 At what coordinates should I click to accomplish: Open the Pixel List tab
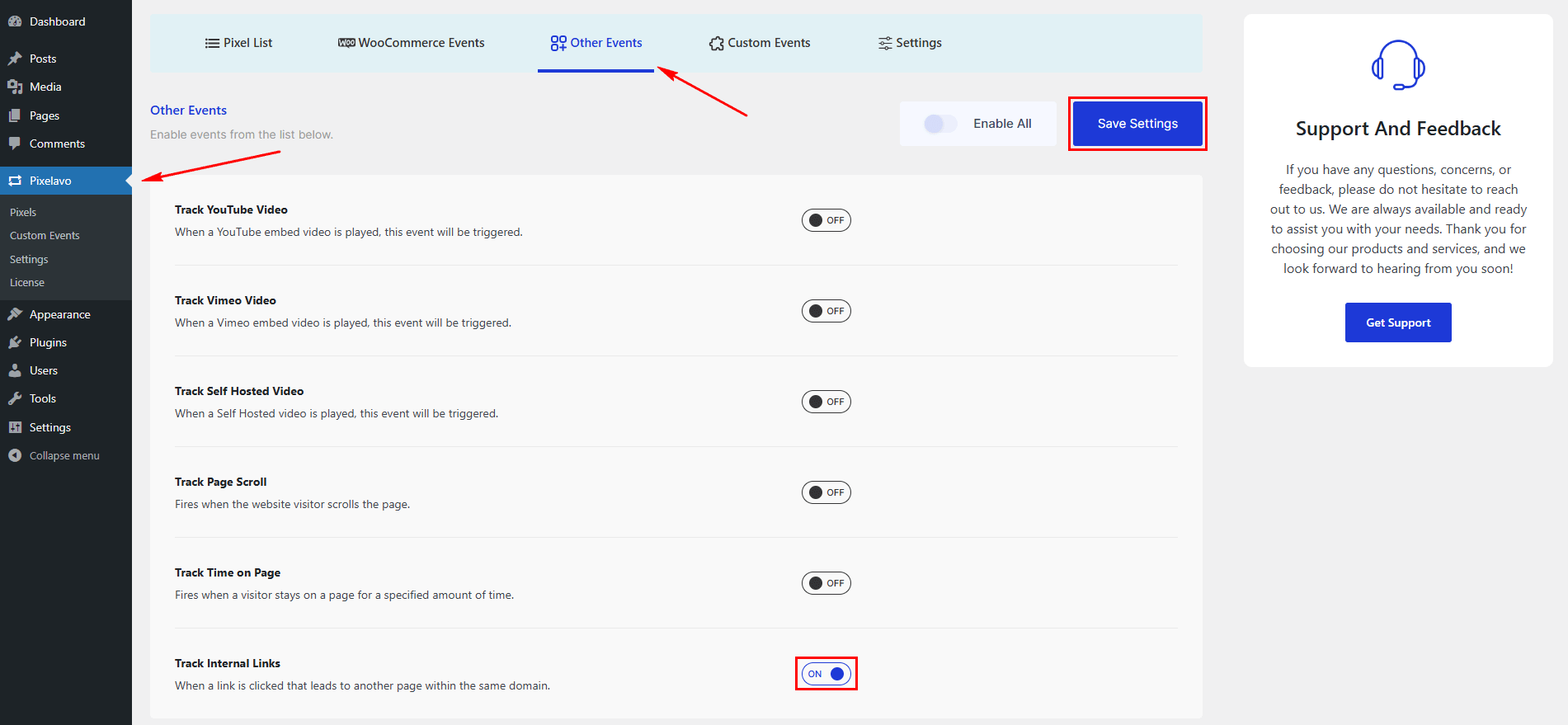pos(238,43)
